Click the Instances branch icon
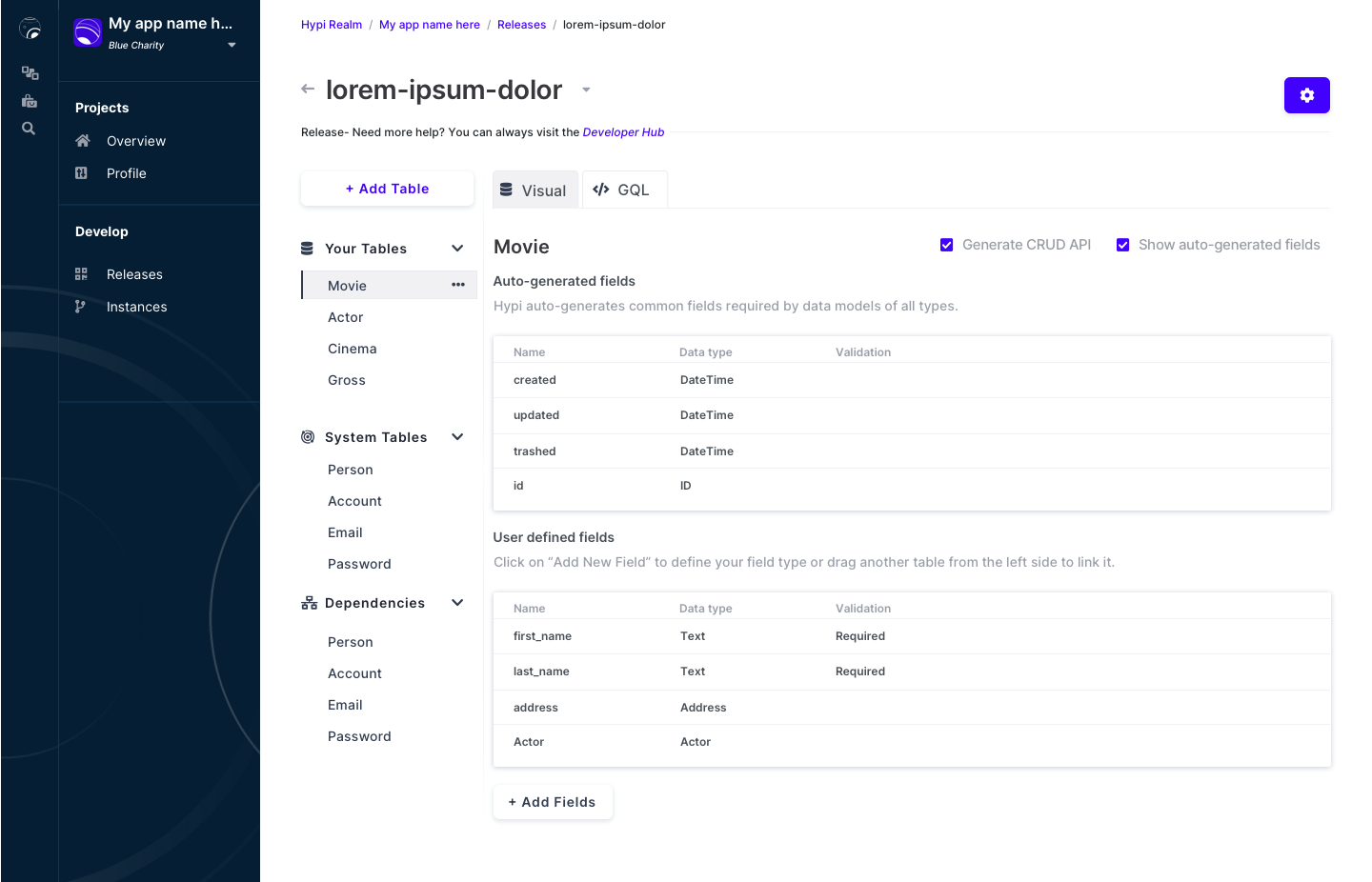The image size is (1372, 882). coord(80,307)
